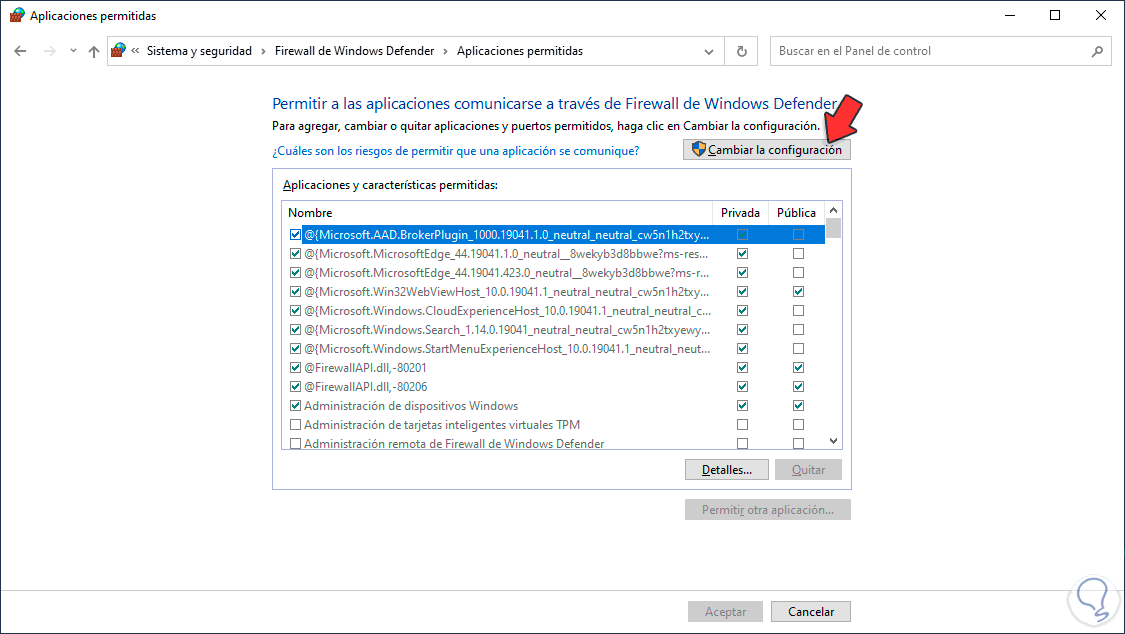The height and width of the screenshot is (634, 1125).
Task: Click Permitir otra aplicación... button
Action: (x=768, y=510)
